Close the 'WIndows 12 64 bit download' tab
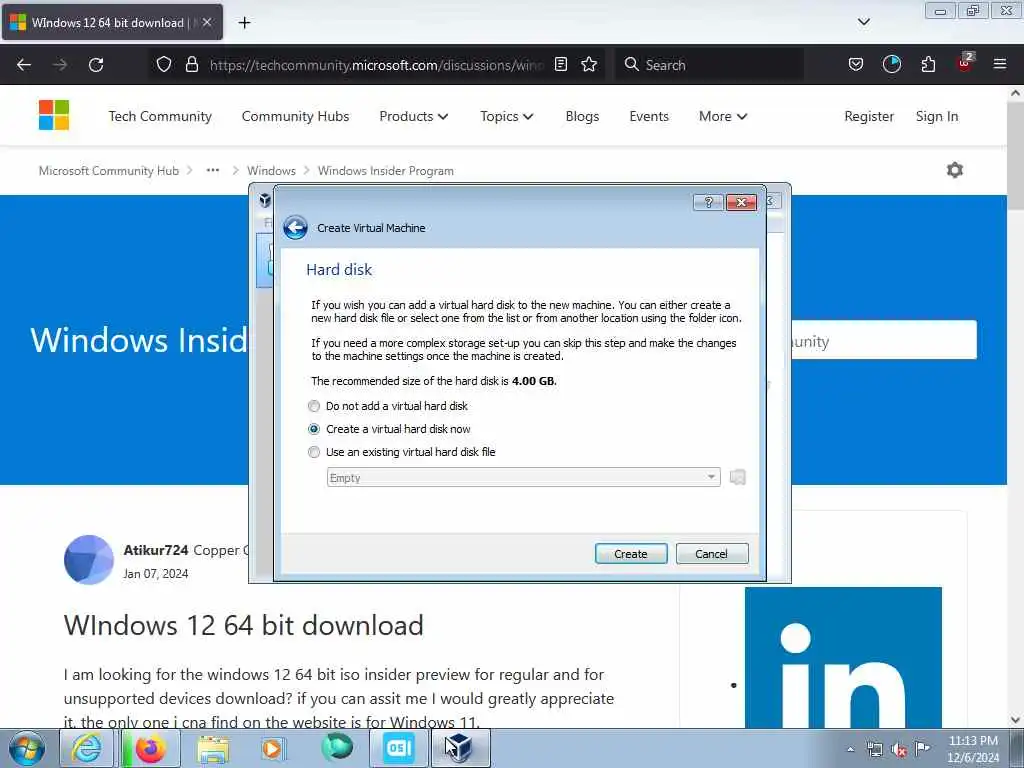 click(207, 22)
